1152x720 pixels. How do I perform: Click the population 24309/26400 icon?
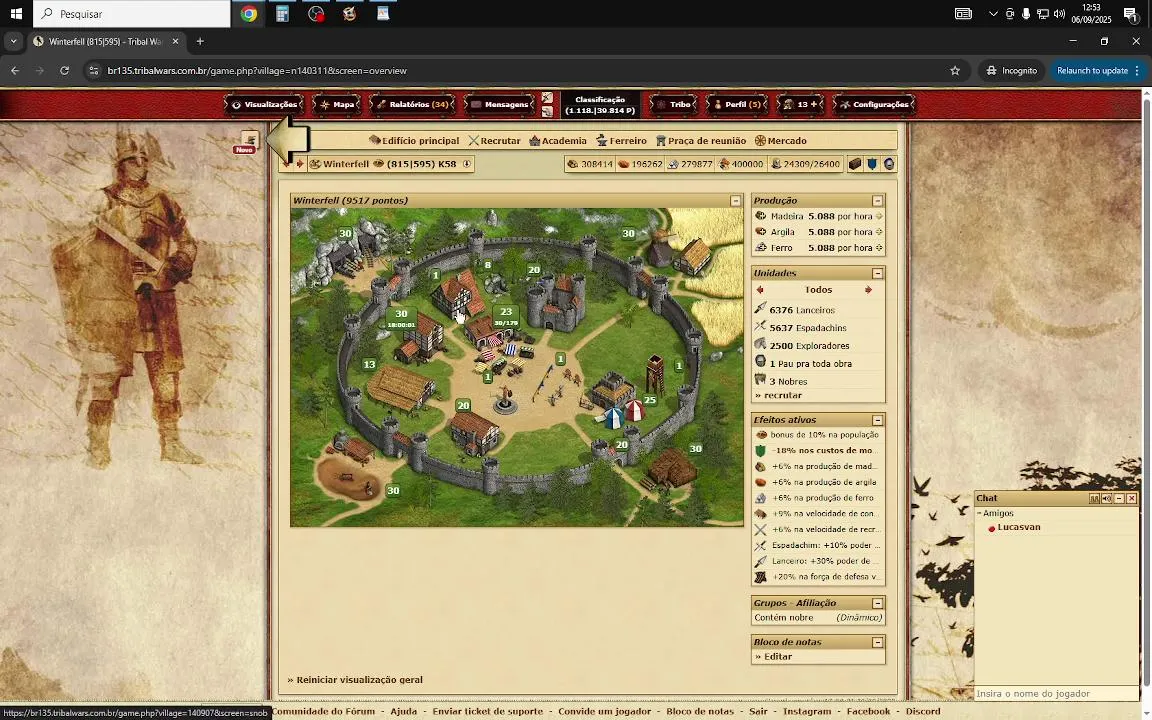[x=776, y=164]
